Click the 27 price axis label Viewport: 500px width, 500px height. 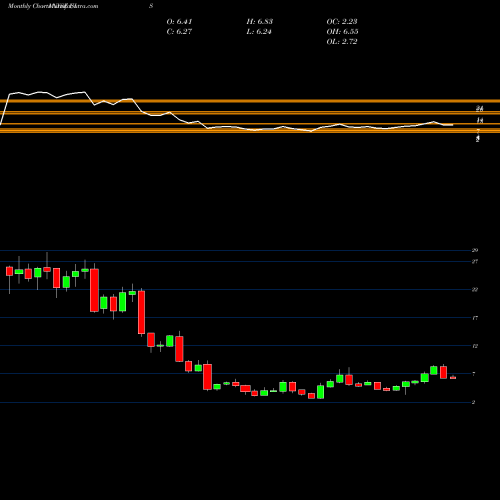[475, 262]
